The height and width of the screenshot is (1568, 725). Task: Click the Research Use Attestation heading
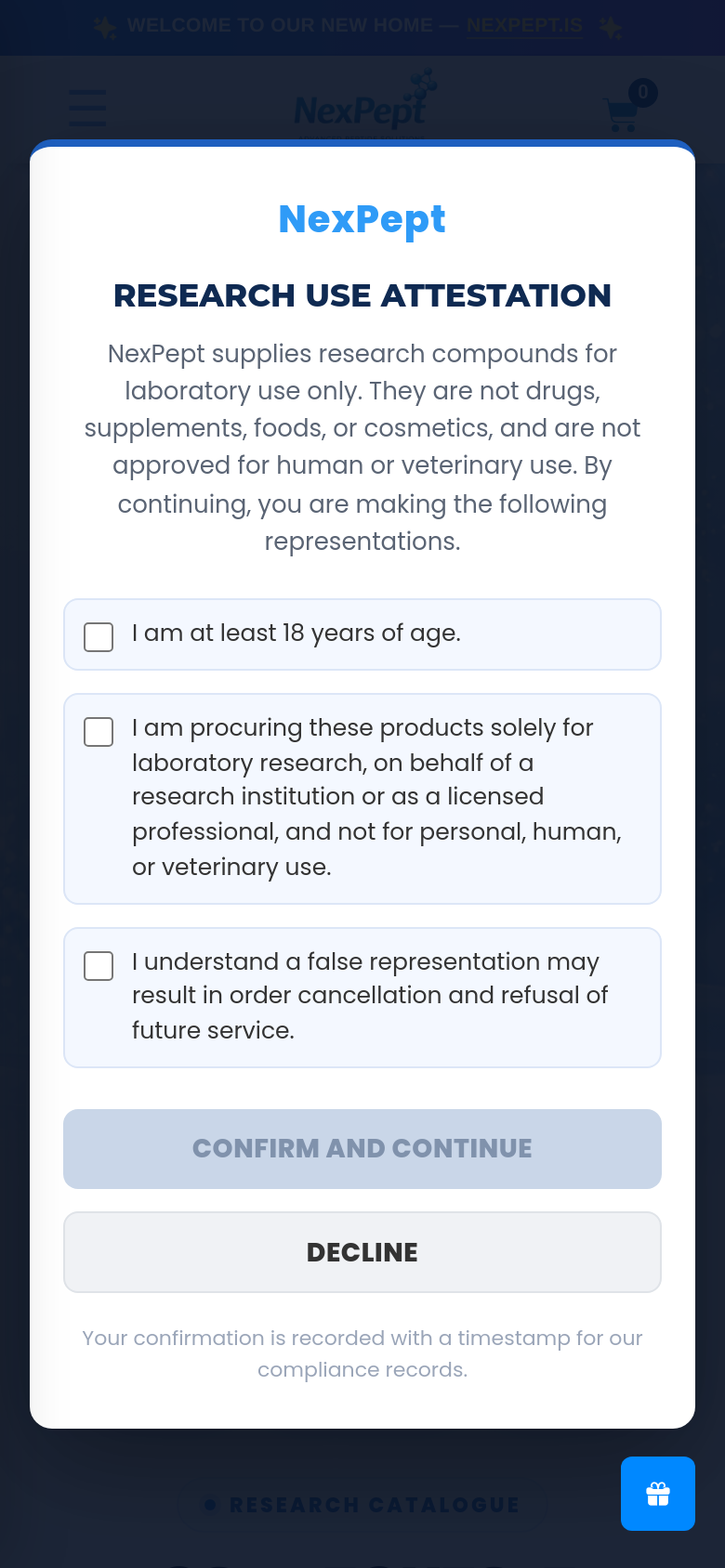(x=362, y=295)
